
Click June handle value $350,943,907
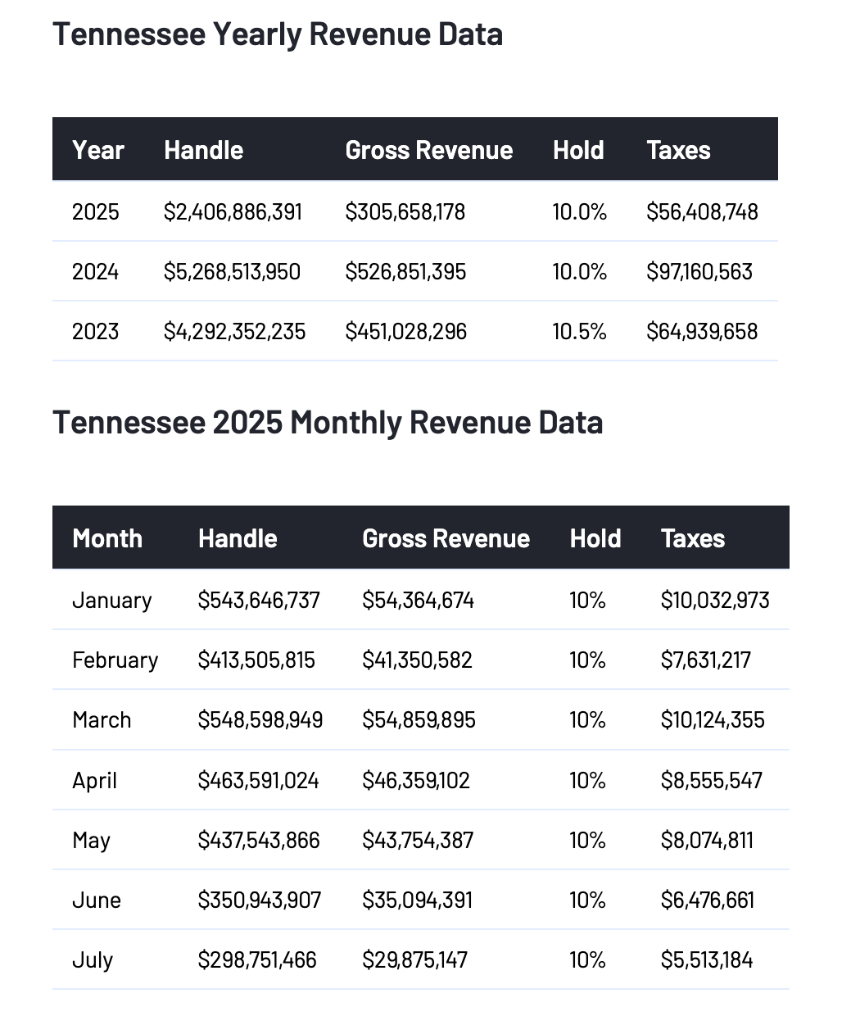(259, 900)
